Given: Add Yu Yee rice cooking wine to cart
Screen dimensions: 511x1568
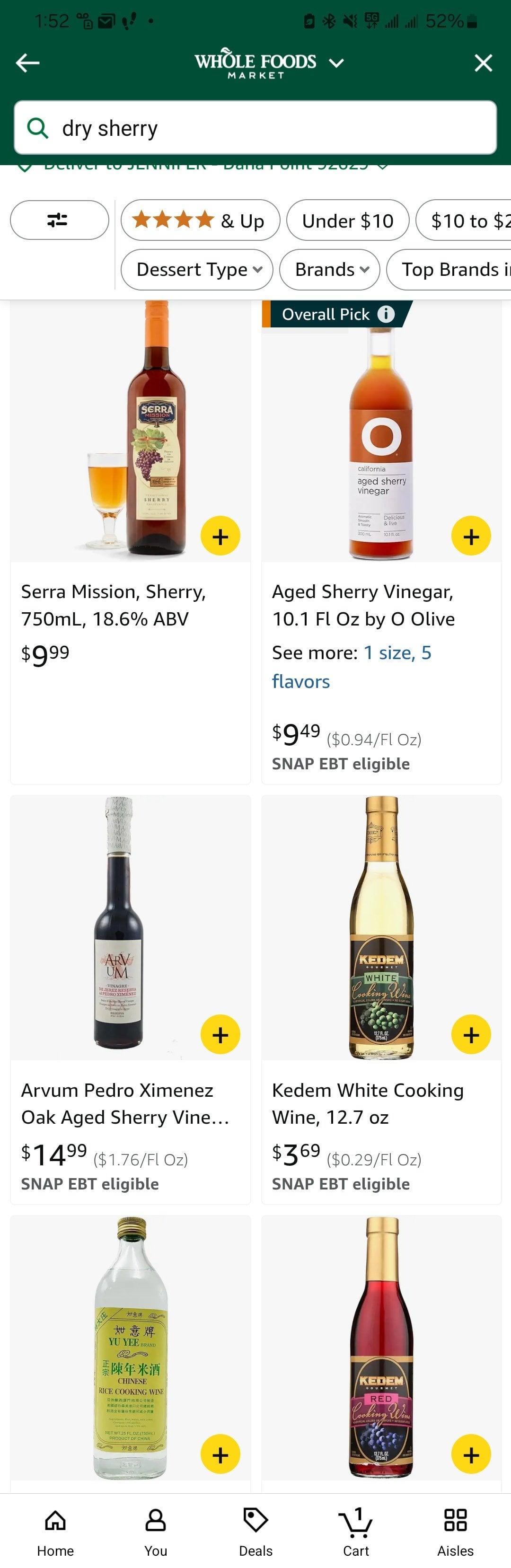Looking at the screenshot, I should (x=220, y=1454).
